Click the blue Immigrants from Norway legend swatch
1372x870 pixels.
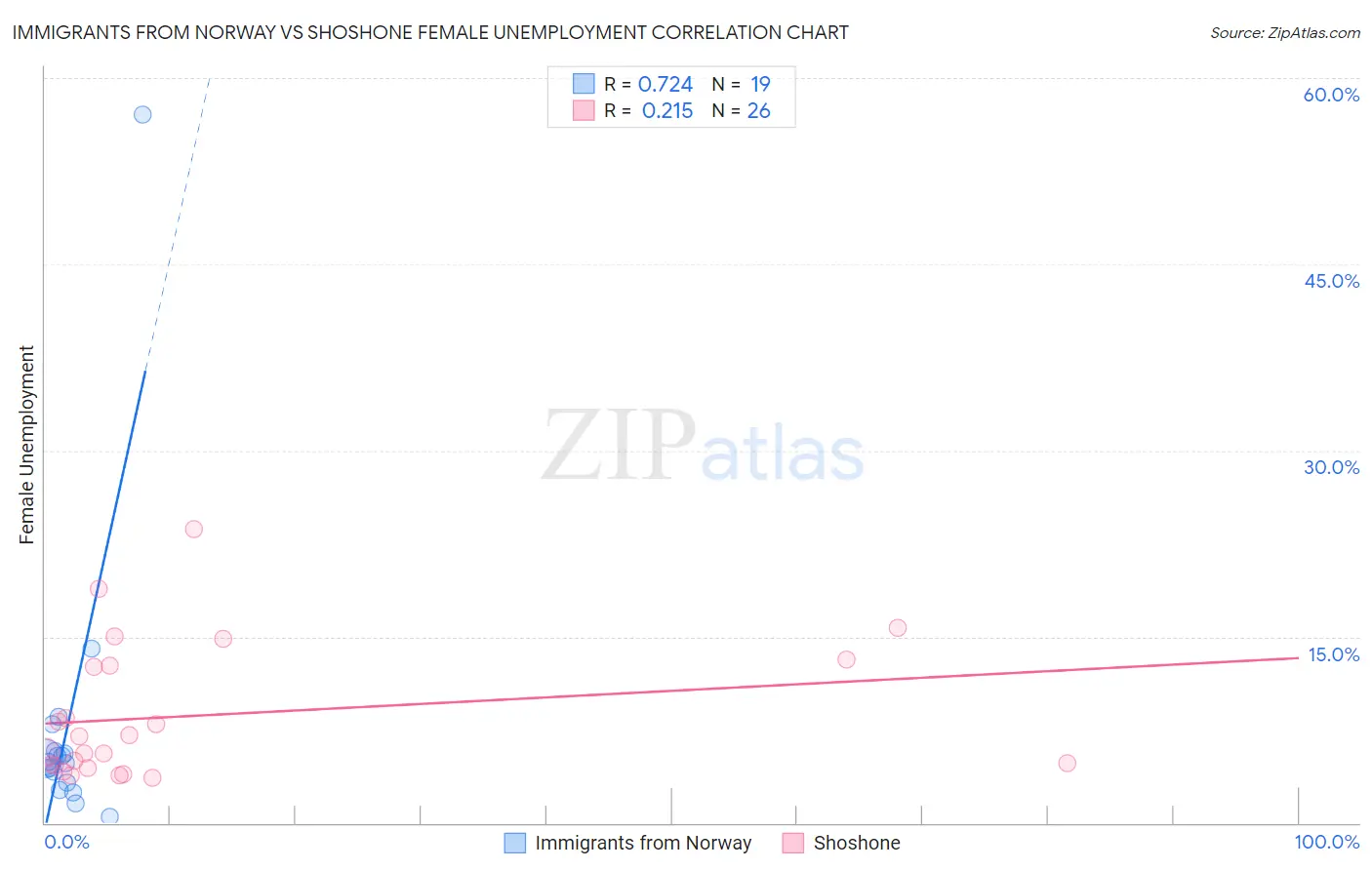(514, 843)
